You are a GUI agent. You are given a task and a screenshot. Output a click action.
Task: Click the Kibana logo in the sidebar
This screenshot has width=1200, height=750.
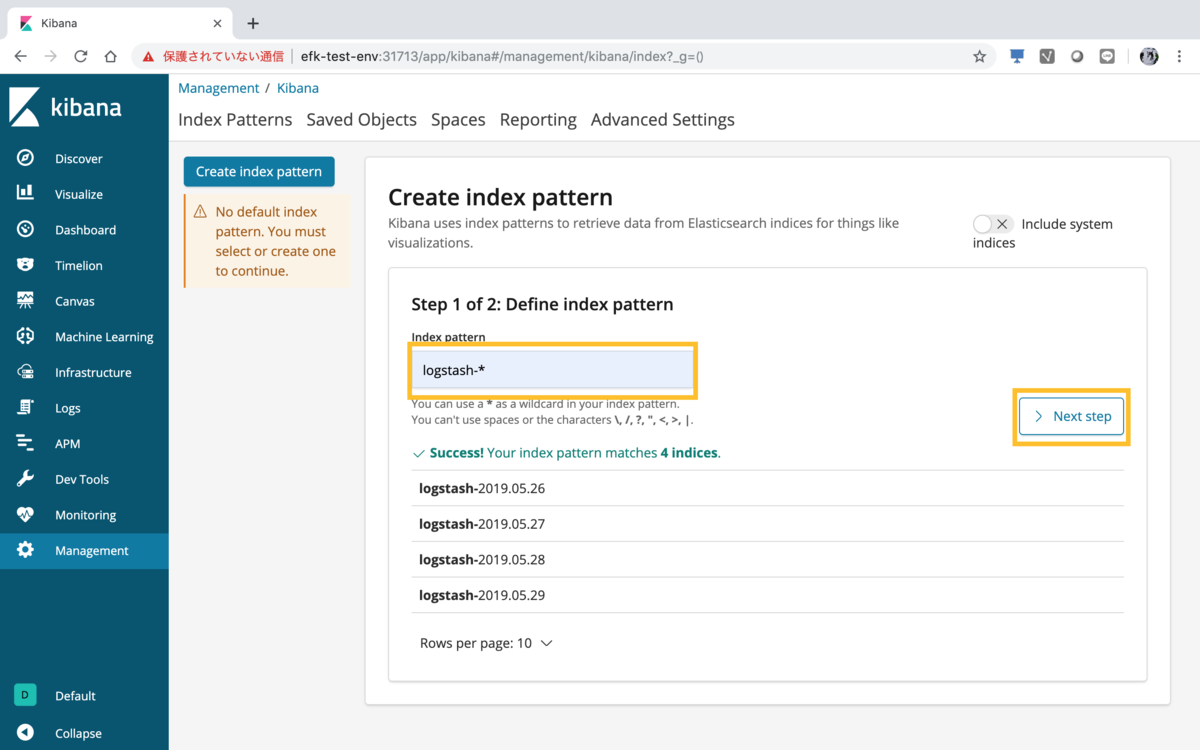click(x=66, y=107)
